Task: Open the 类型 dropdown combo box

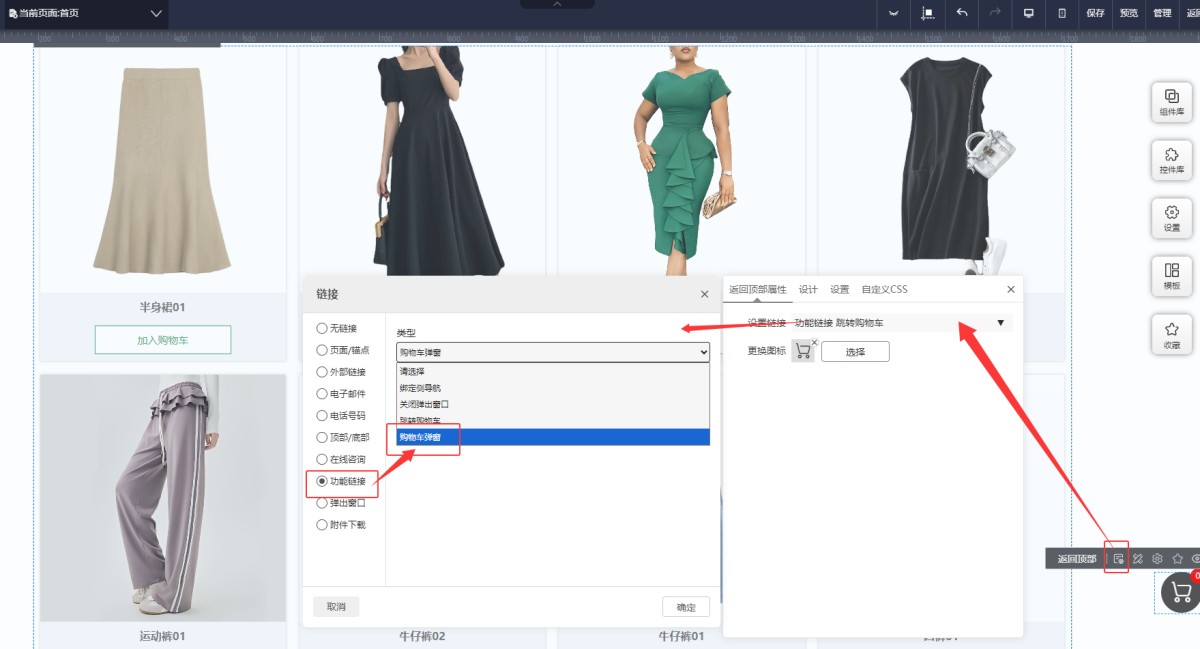Action: coord(552,352)
